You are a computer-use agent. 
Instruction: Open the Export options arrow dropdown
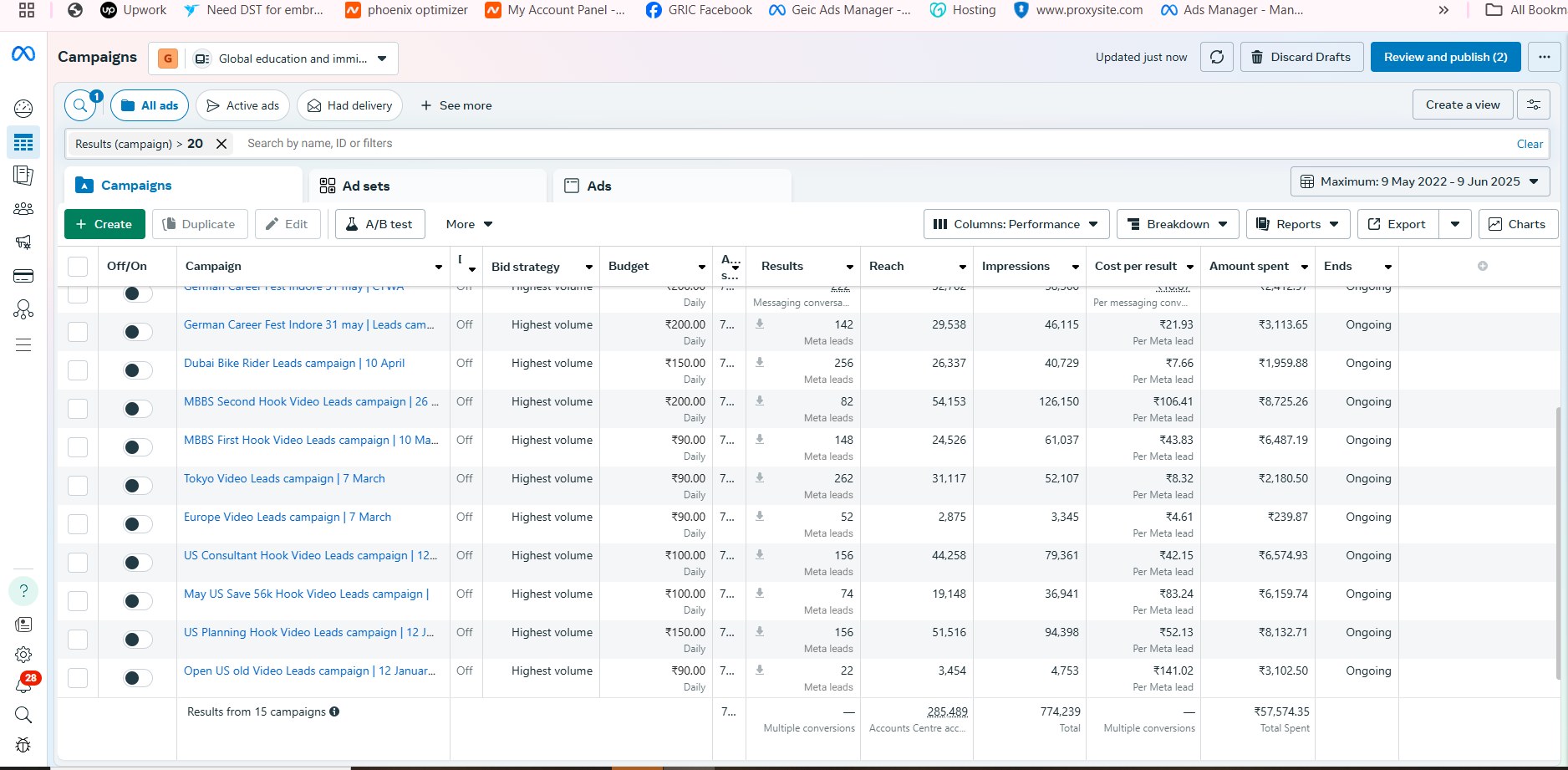1455,224
